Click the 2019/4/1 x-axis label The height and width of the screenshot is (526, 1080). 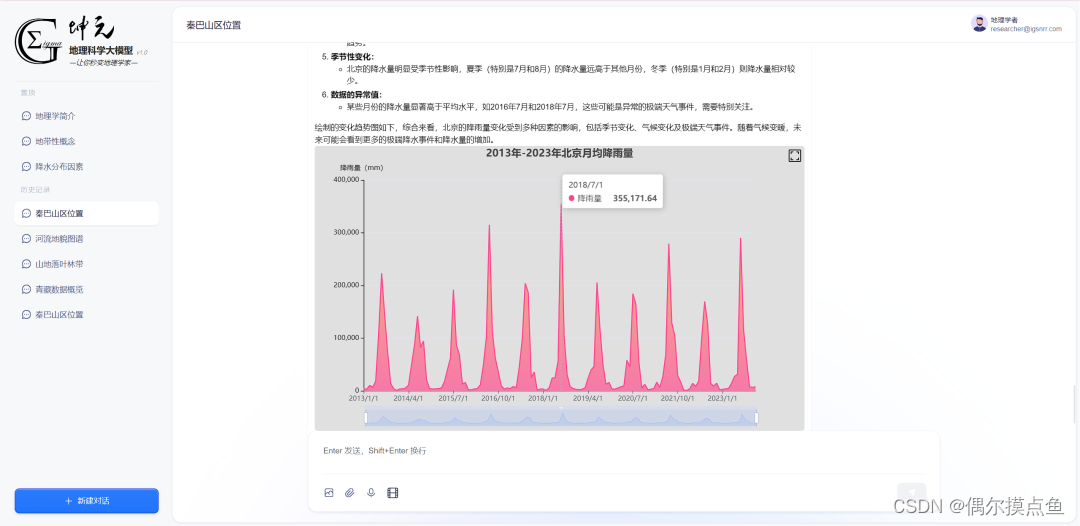[x=588, y=398]
